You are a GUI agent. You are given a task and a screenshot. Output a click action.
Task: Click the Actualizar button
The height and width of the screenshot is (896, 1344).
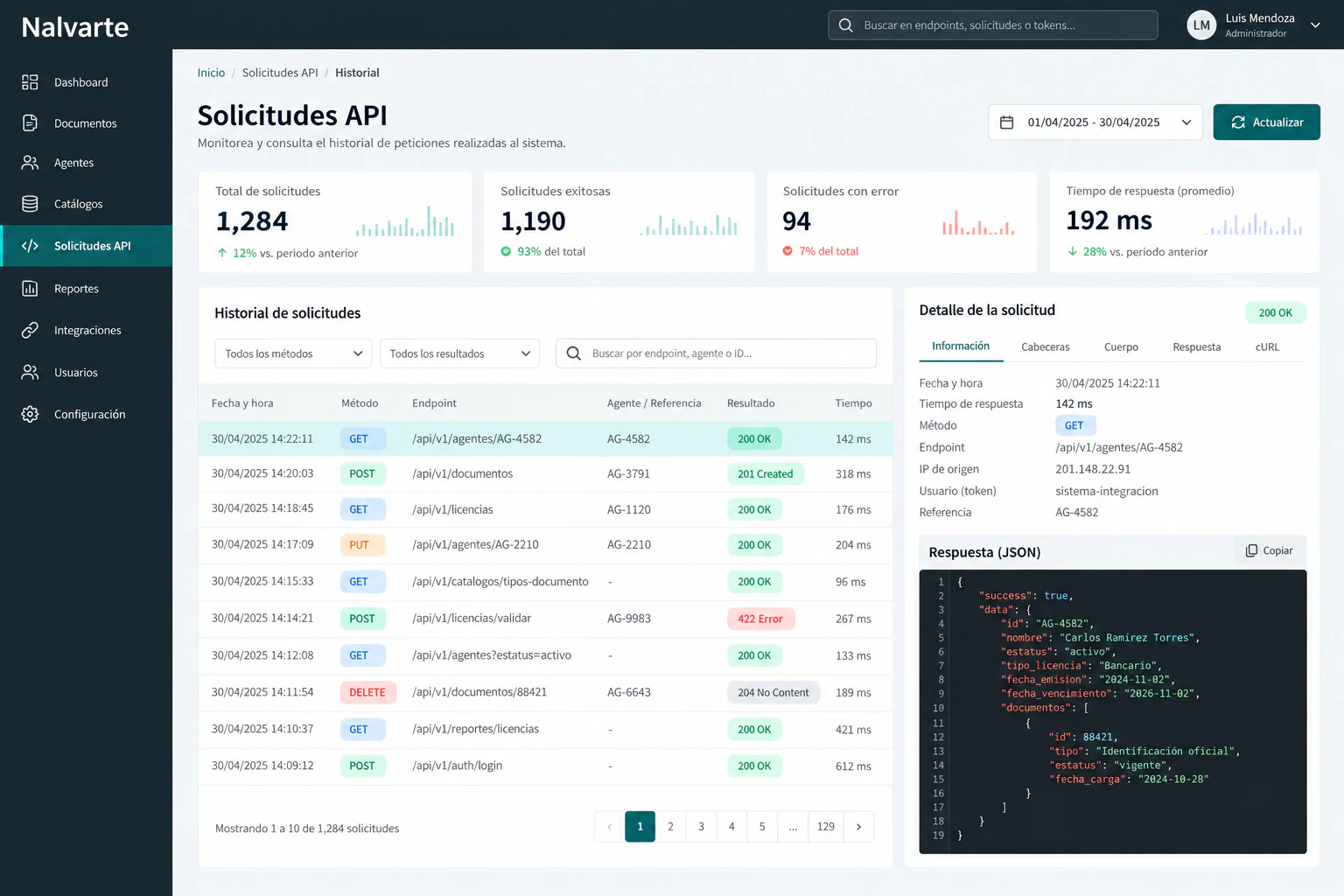(x=1267, y=122)
